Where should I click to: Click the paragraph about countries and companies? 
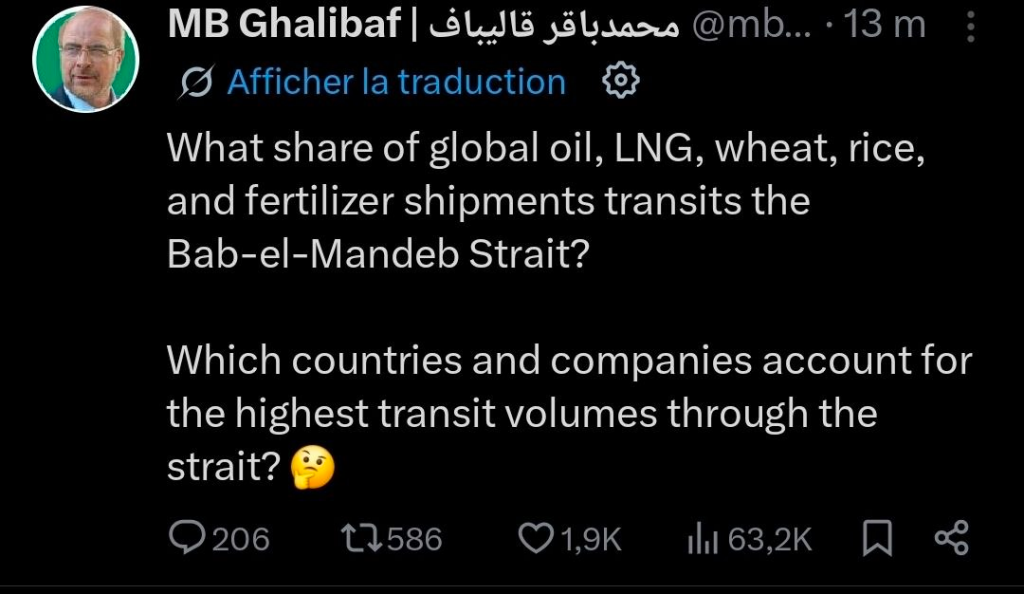(568, 411)
